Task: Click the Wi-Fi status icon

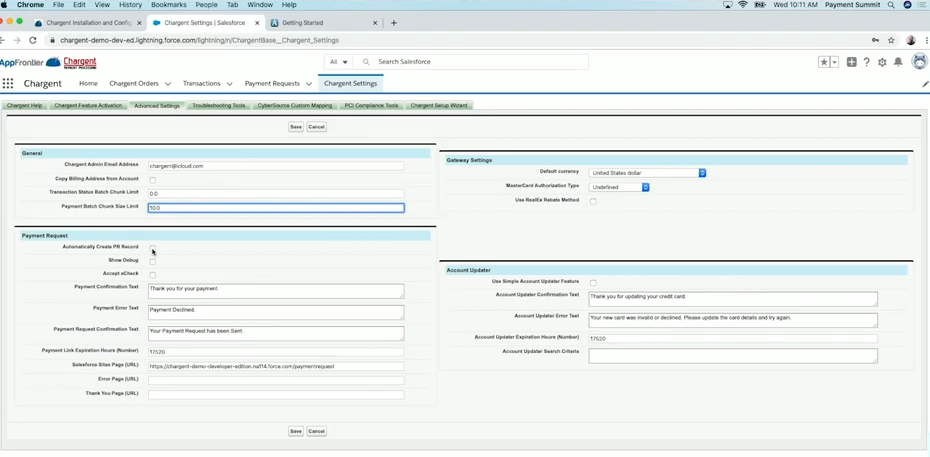Action: coord(743,5)
